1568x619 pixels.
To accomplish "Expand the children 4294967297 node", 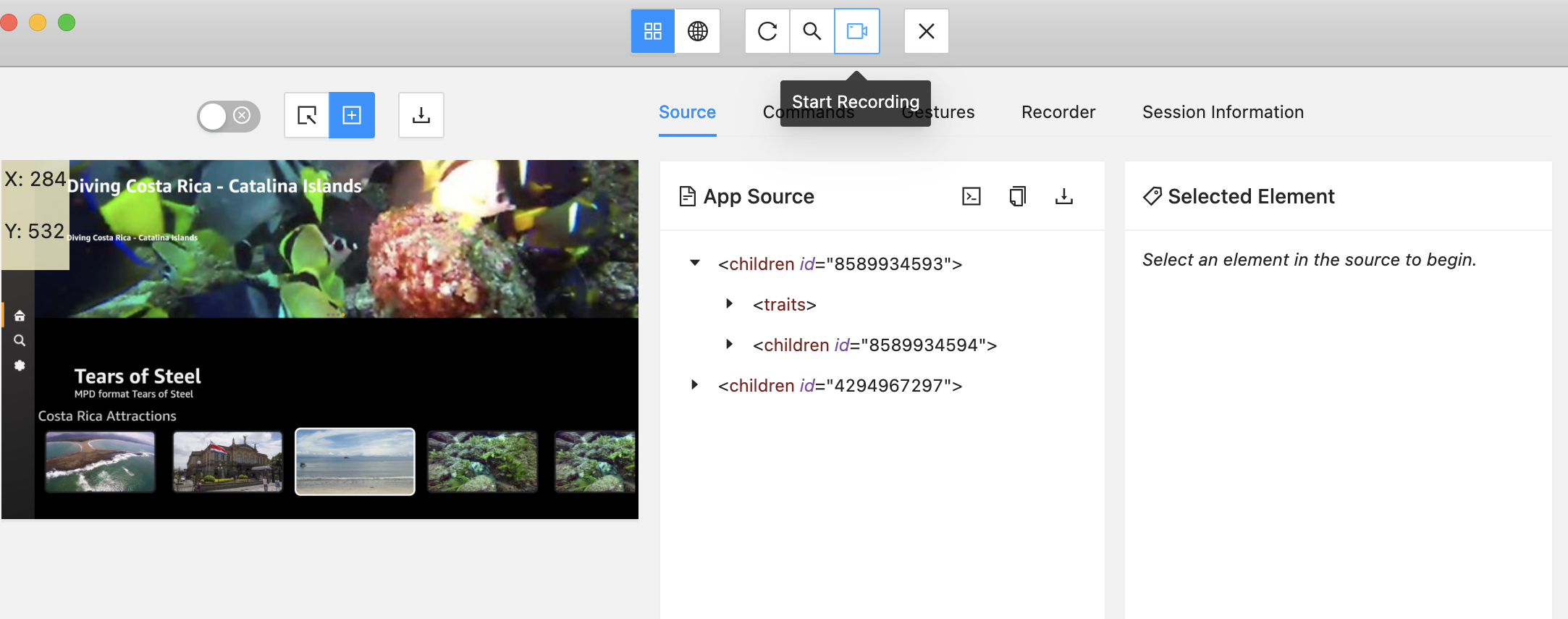I will [x=695, y=385].
